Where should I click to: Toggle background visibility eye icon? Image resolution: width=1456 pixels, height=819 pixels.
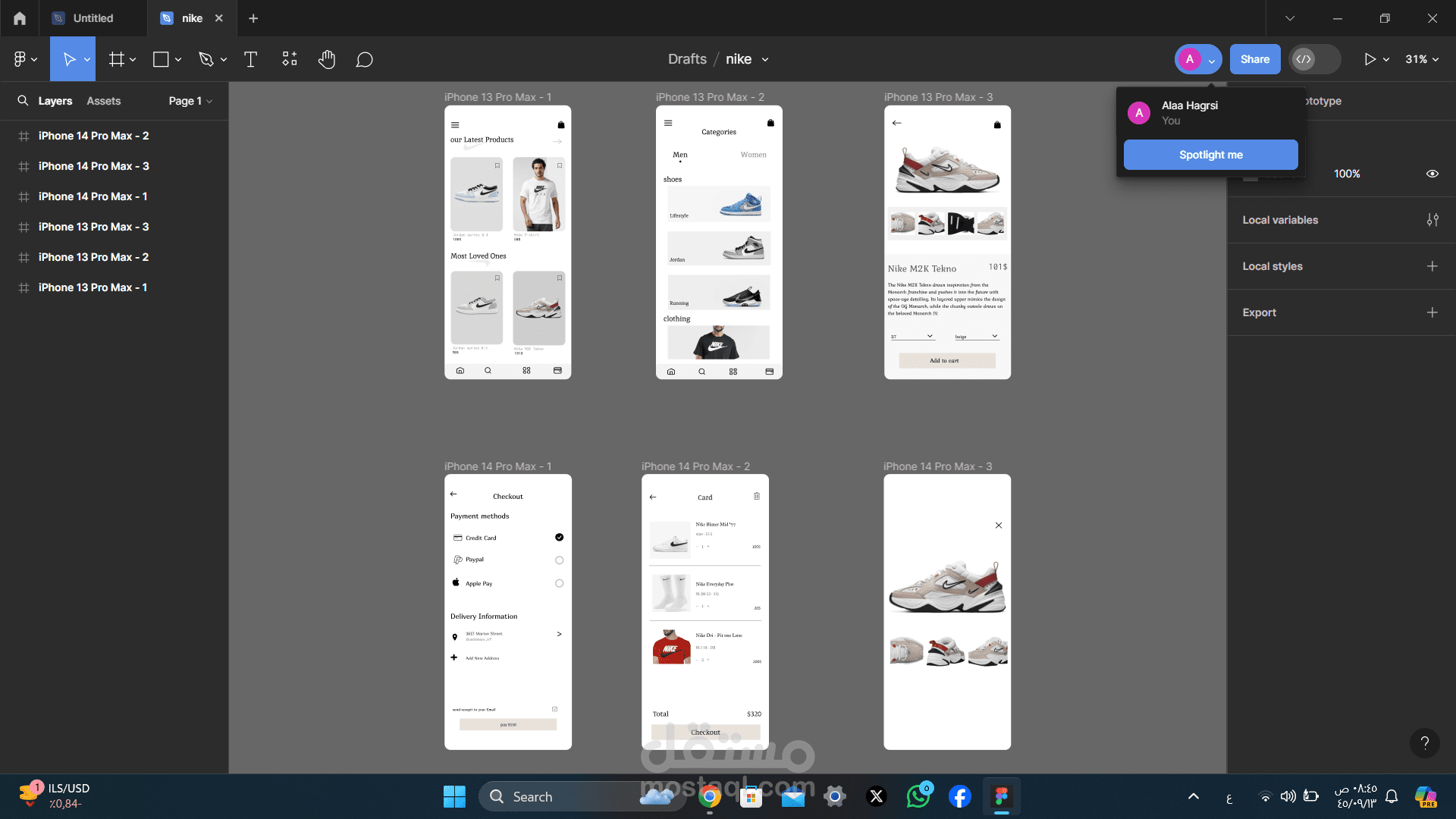click(x=1432, y=174)
